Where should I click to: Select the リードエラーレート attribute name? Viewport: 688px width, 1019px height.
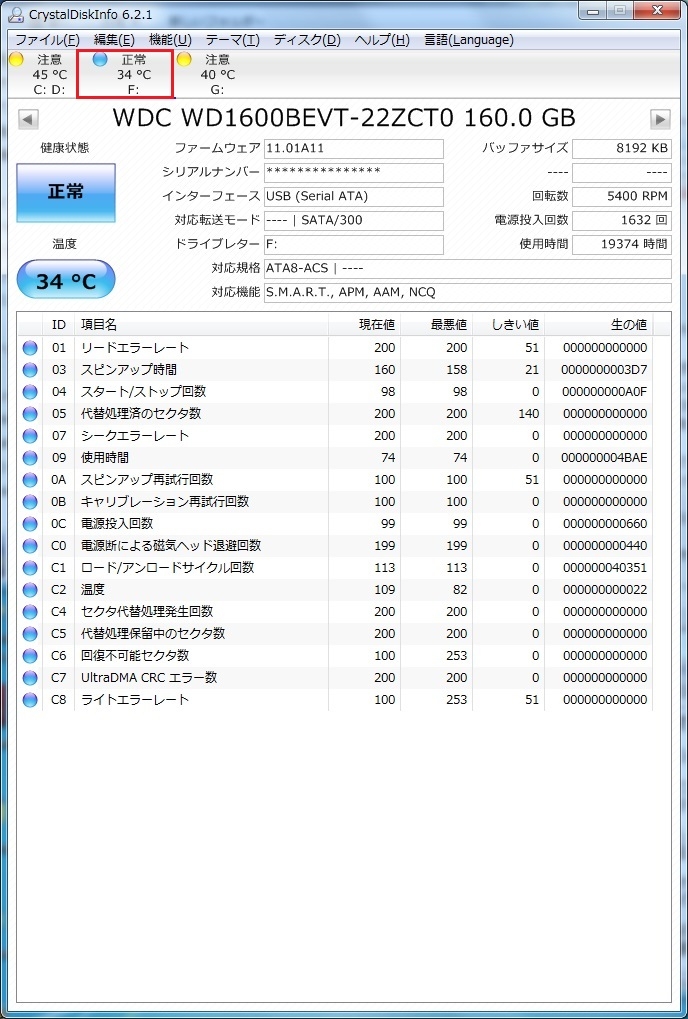coord(135,348)
